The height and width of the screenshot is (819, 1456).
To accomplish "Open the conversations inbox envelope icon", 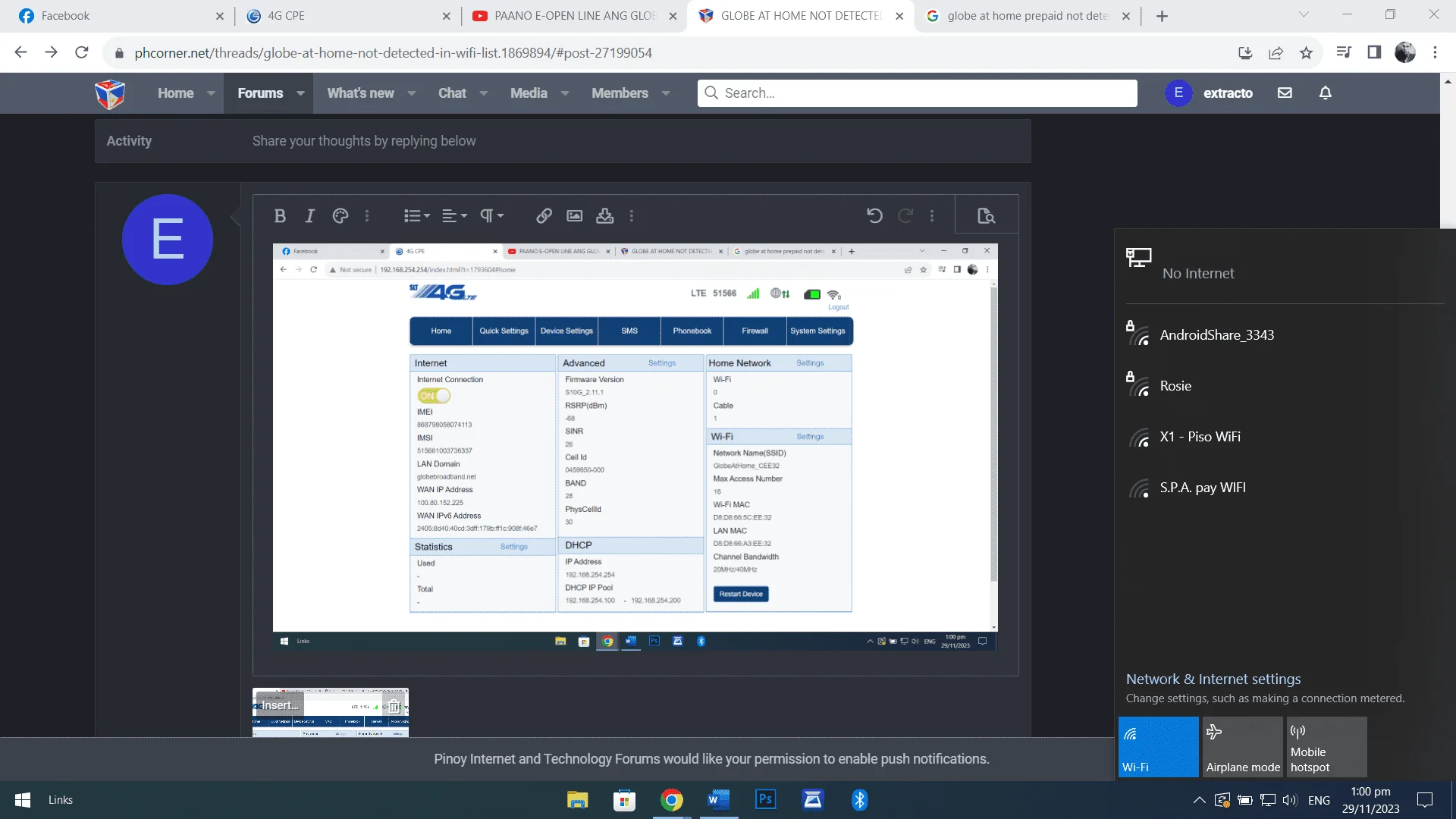I will [1285, 93].
